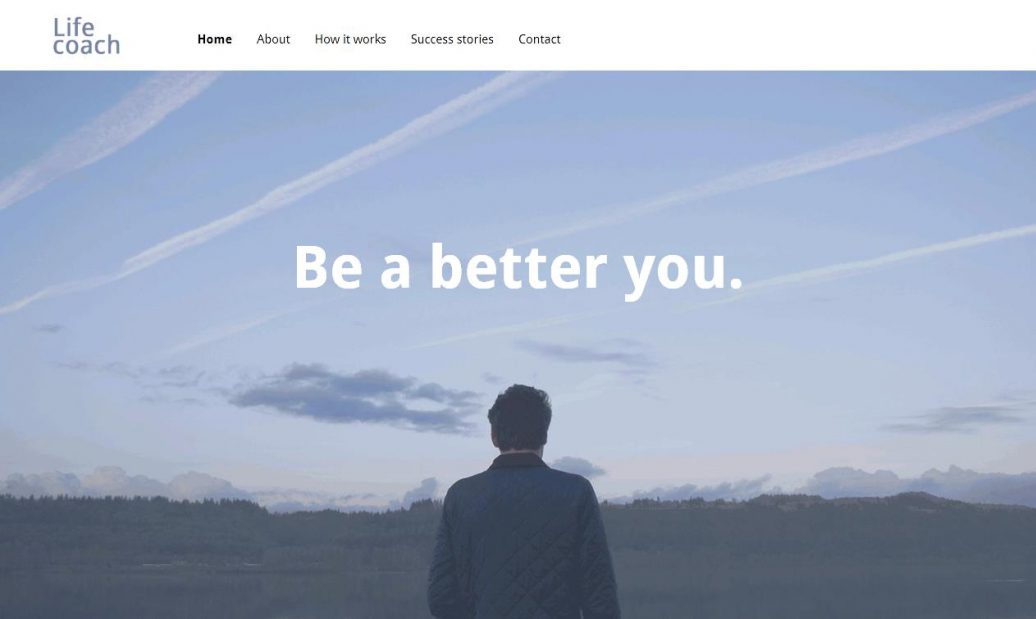Open the Home navigation item
Viewport: 1036px width, 619px height.
[x=215, y=39]
